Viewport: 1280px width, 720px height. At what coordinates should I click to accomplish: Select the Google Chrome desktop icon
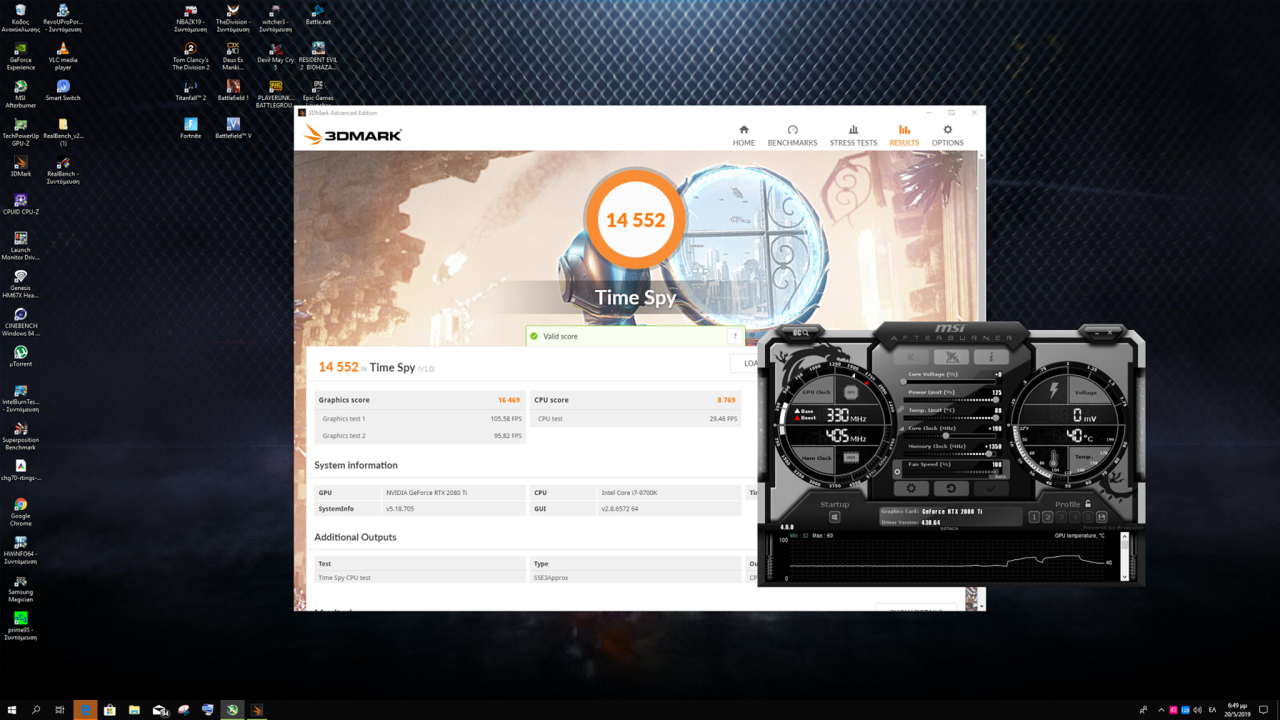pos(20,512)
